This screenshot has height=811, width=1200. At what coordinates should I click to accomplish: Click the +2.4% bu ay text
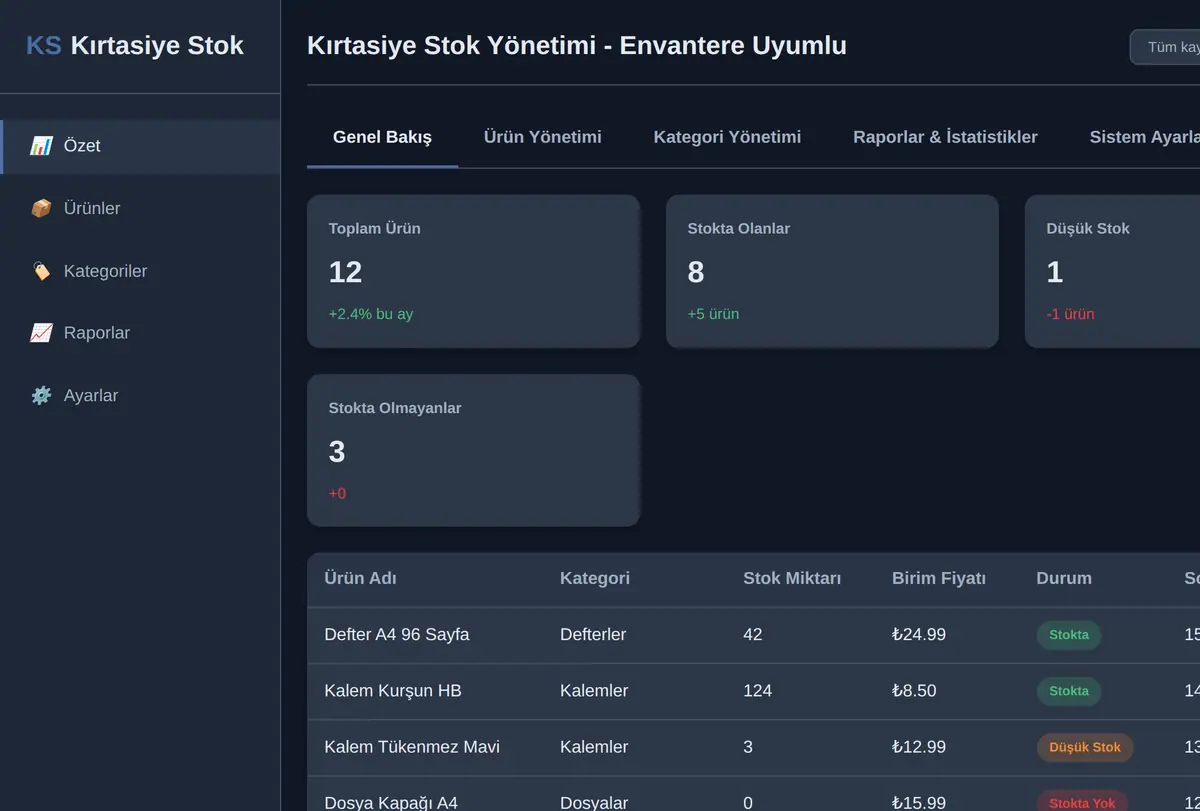click(x=371, y=314)
